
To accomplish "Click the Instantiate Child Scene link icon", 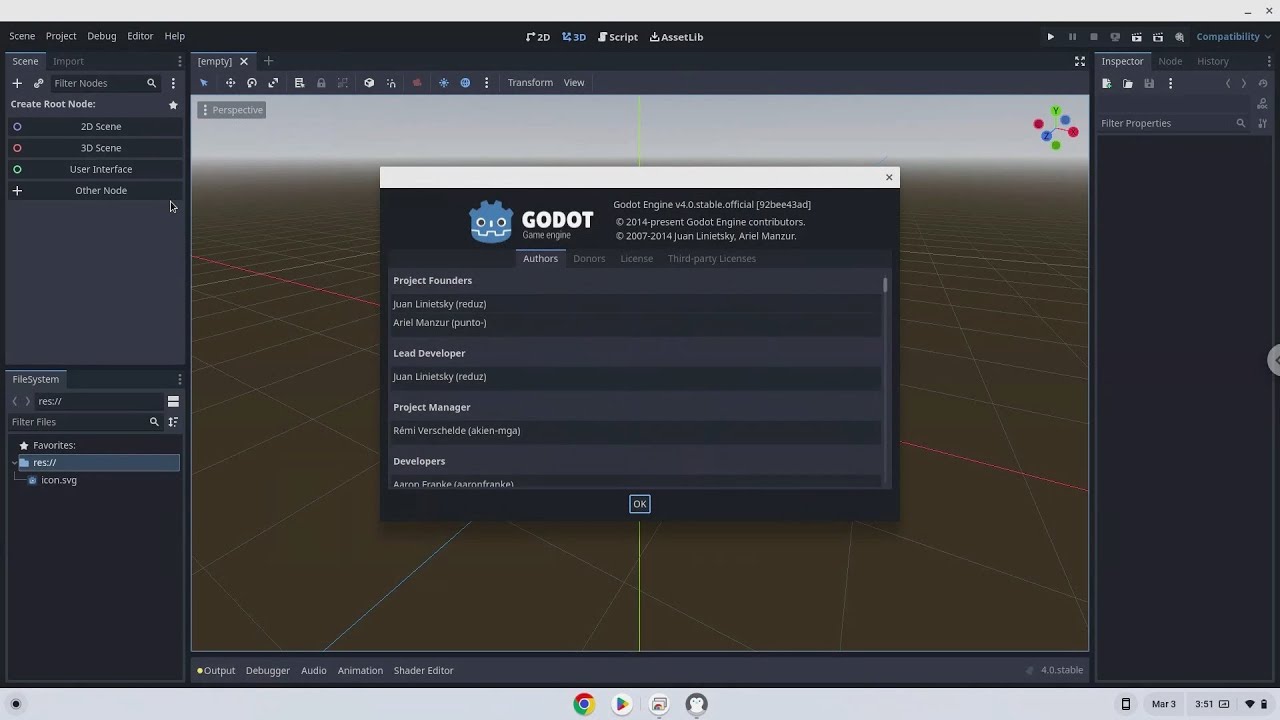I will point(39,83).
